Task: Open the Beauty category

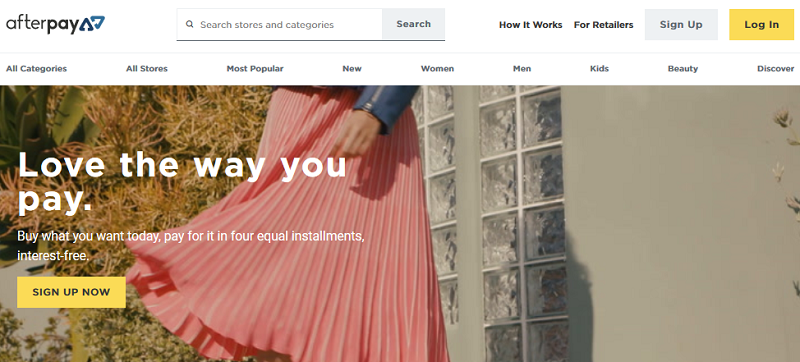Action: pos(683,68)
